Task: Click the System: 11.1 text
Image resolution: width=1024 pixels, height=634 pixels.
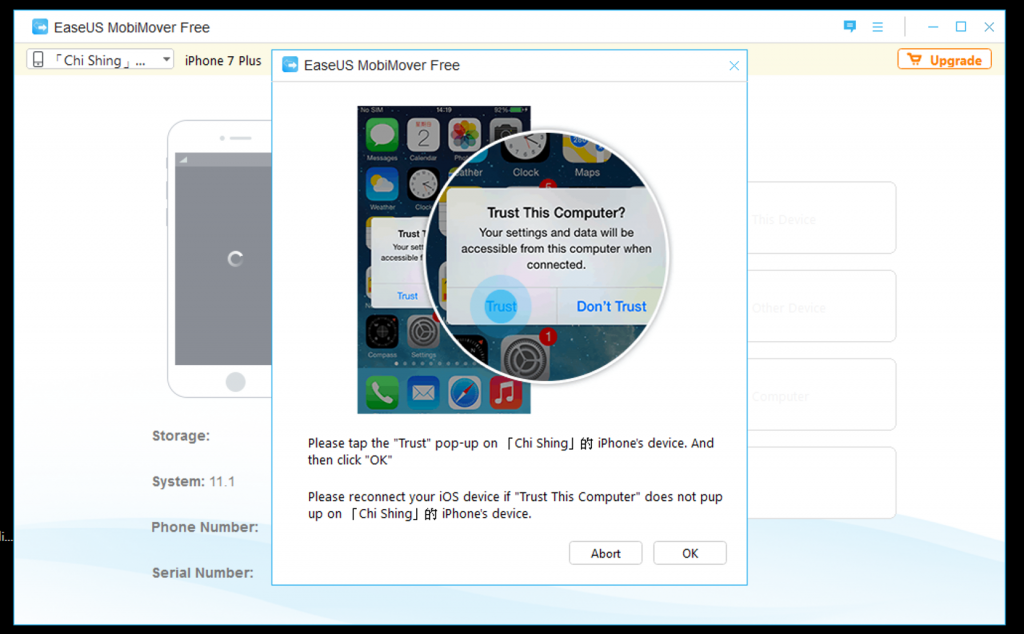Action: click(193, 481)
